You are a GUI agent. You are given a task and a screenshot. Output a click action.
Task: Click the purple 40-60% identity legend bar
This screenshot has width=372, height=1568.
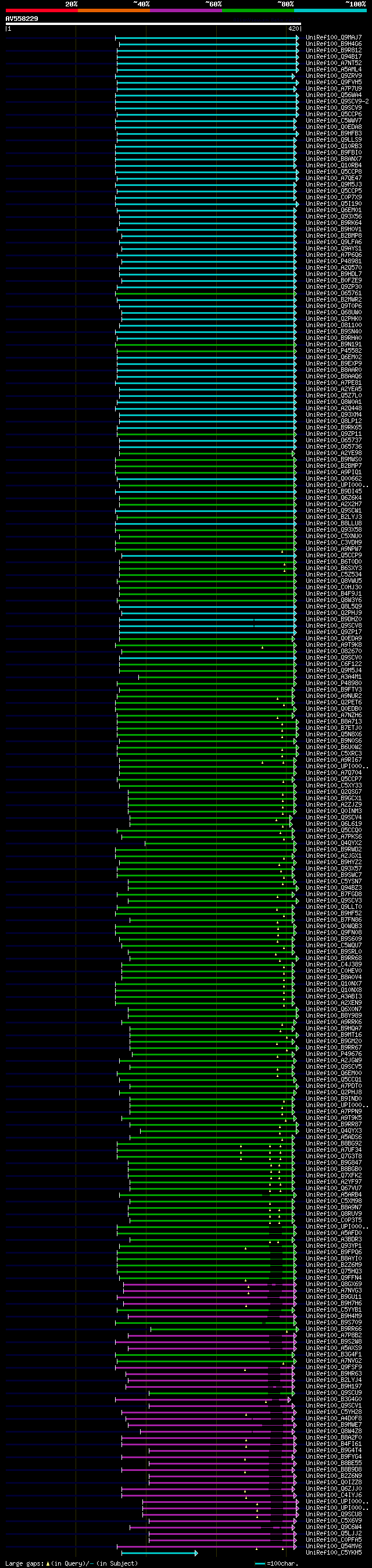tap(185, 10)
